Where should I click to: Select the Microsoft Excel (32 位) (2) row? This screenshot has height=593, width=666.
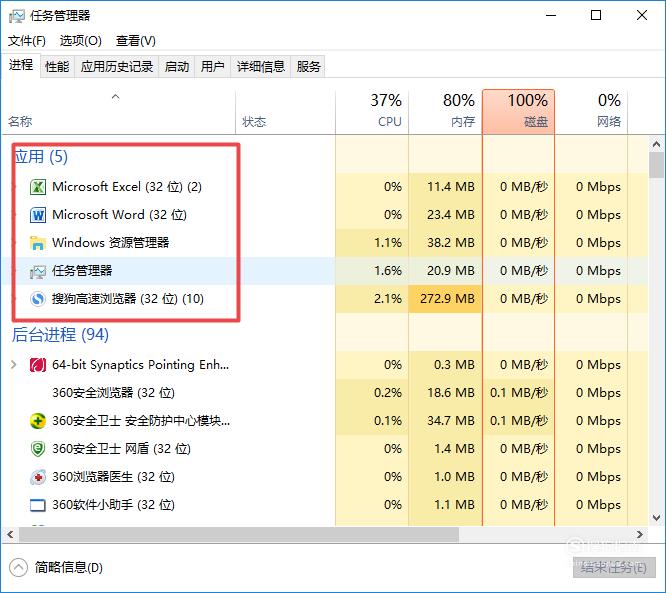(x=325, y=187)
